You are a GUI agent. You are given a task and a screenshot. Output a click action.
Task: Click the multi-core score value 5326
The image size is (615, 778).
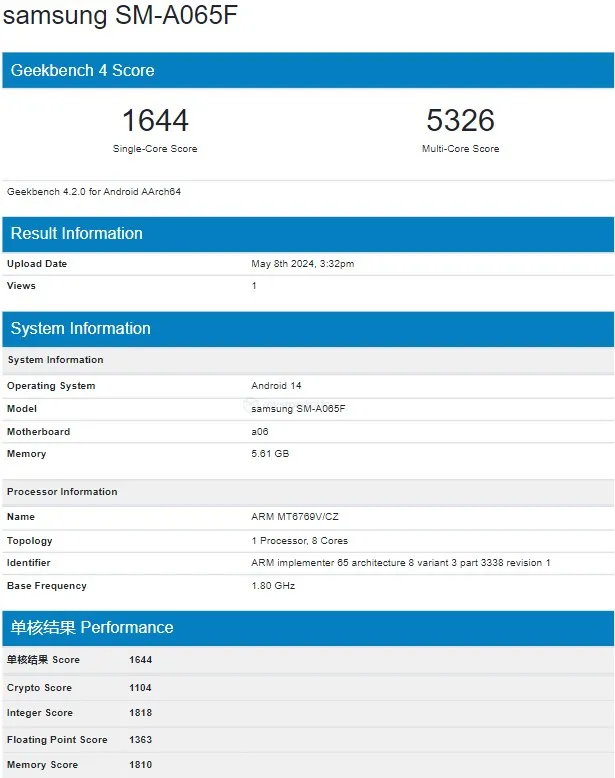tap(460, 121)
